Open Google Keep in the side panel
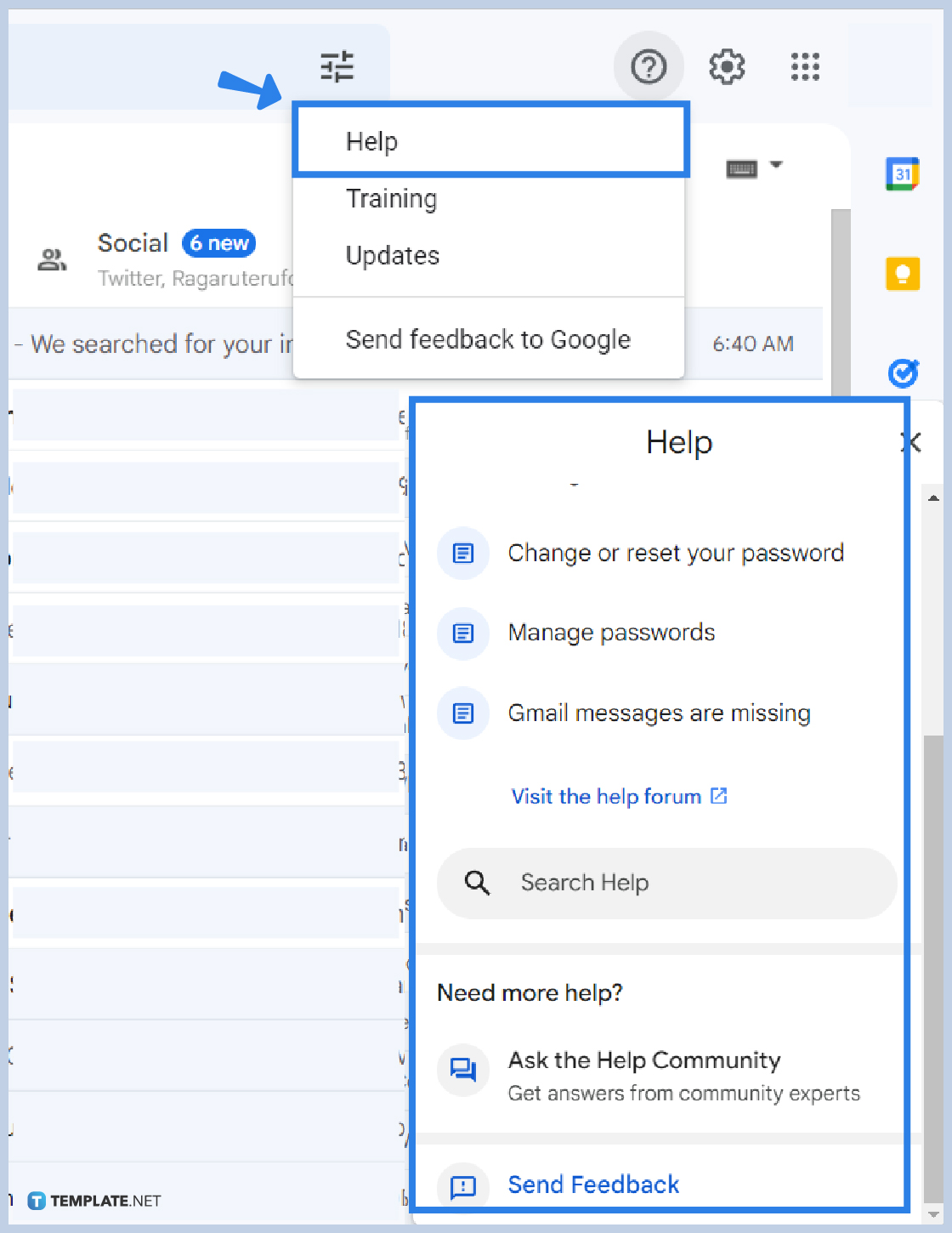Screen dimensions: 952x1233 (x=903, y=274)
